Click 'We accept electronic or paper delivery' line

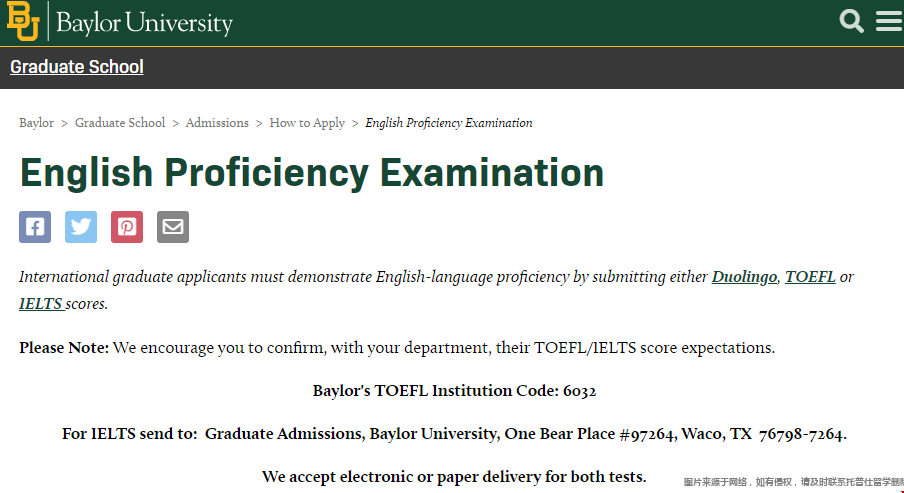454,477
